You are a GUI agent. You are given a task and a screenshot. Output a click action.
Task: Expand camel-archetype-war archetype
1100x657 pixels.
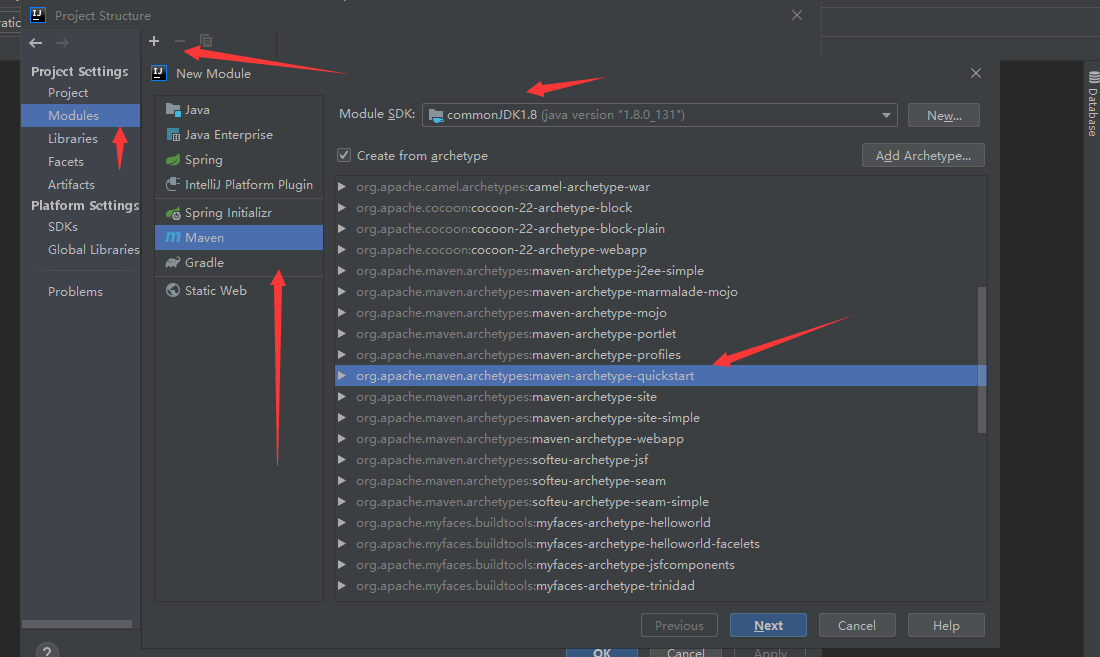pyautogui.click(x=342, y=187)
